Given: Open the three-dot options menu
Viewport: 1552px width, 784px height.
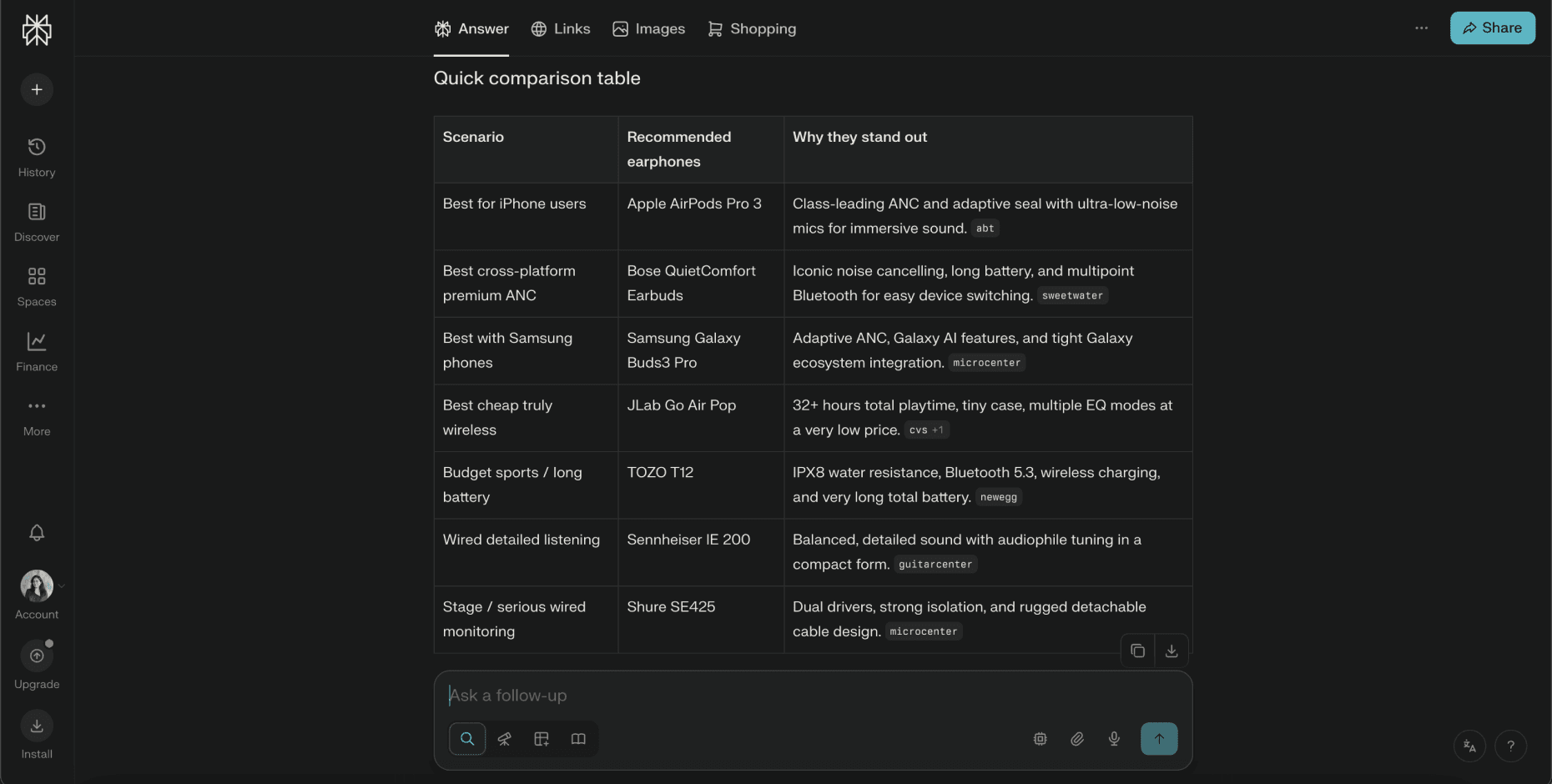Looking at the screenshot, I should [1422, 28].
